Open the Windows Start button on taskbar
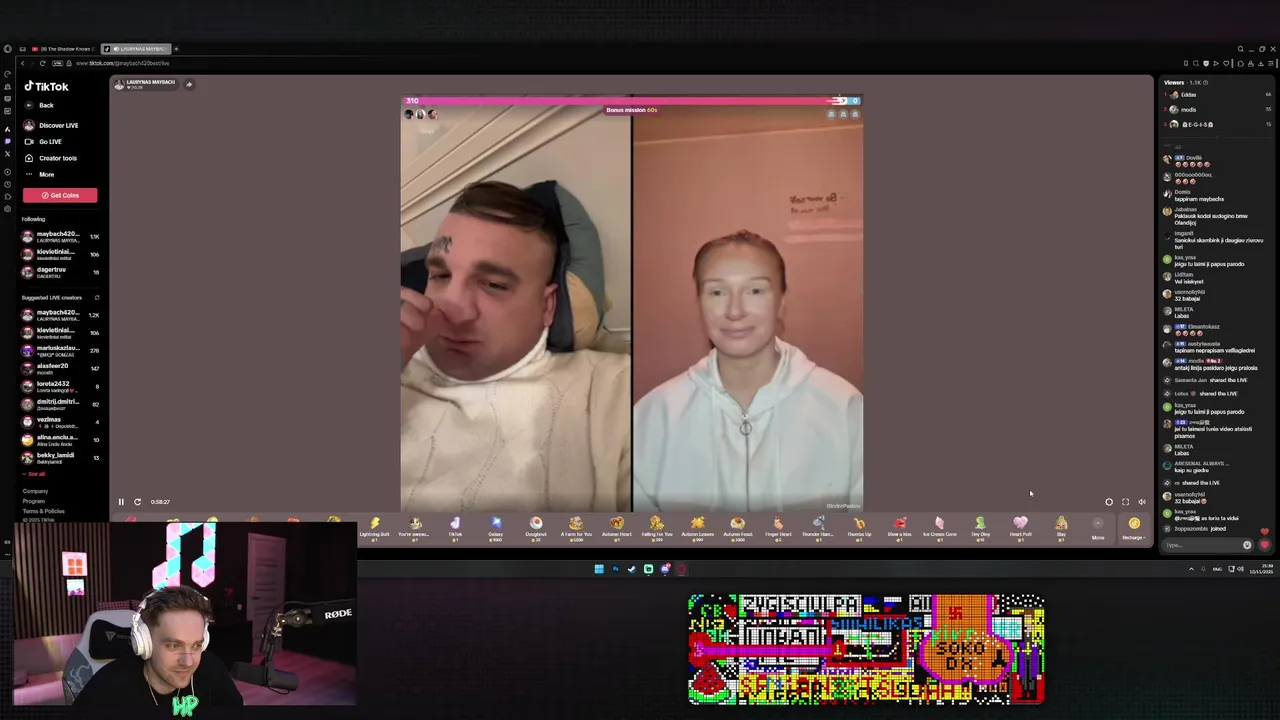Viewport: 1280px width, 720px height. (x=599, y=569)
